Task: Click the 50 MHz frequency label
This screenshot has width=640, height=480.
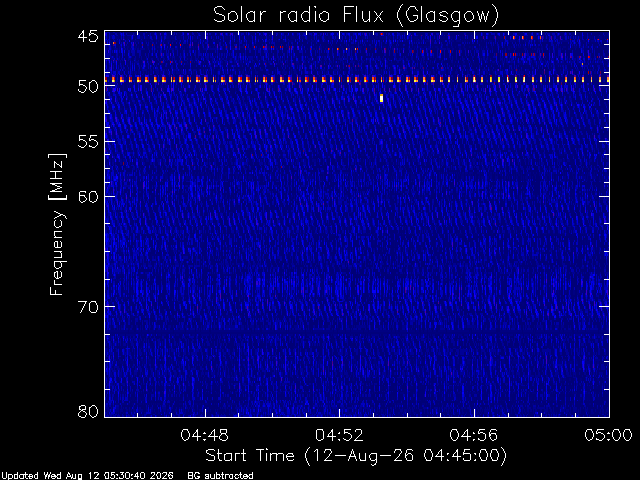Action: pos(88,87)
